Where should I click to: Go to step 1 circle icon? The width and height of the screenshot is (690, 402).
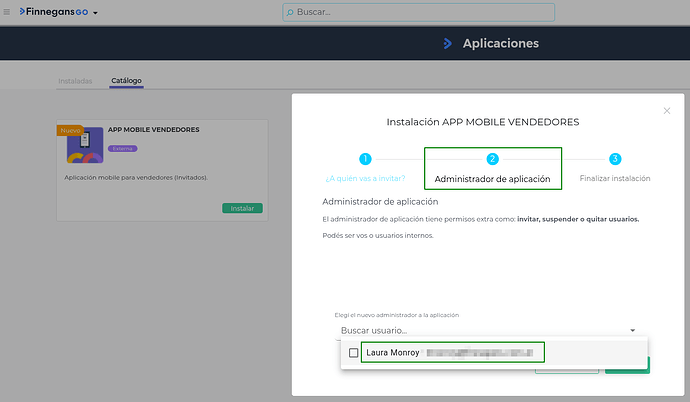click(365, 159)
